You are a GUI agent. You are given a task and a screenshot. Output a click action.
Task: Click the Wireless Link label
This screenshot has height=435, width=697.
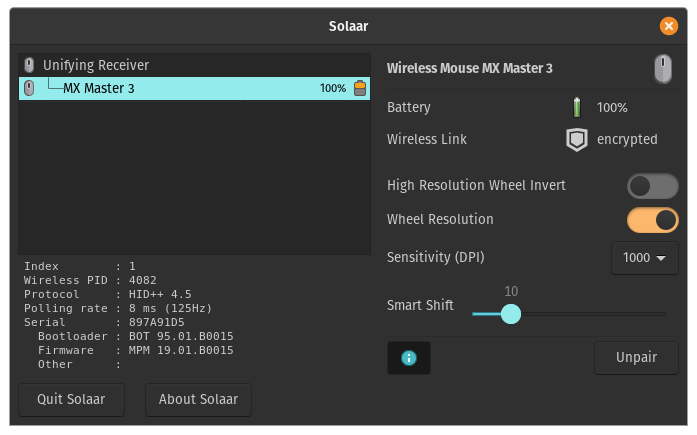point(427,140)
